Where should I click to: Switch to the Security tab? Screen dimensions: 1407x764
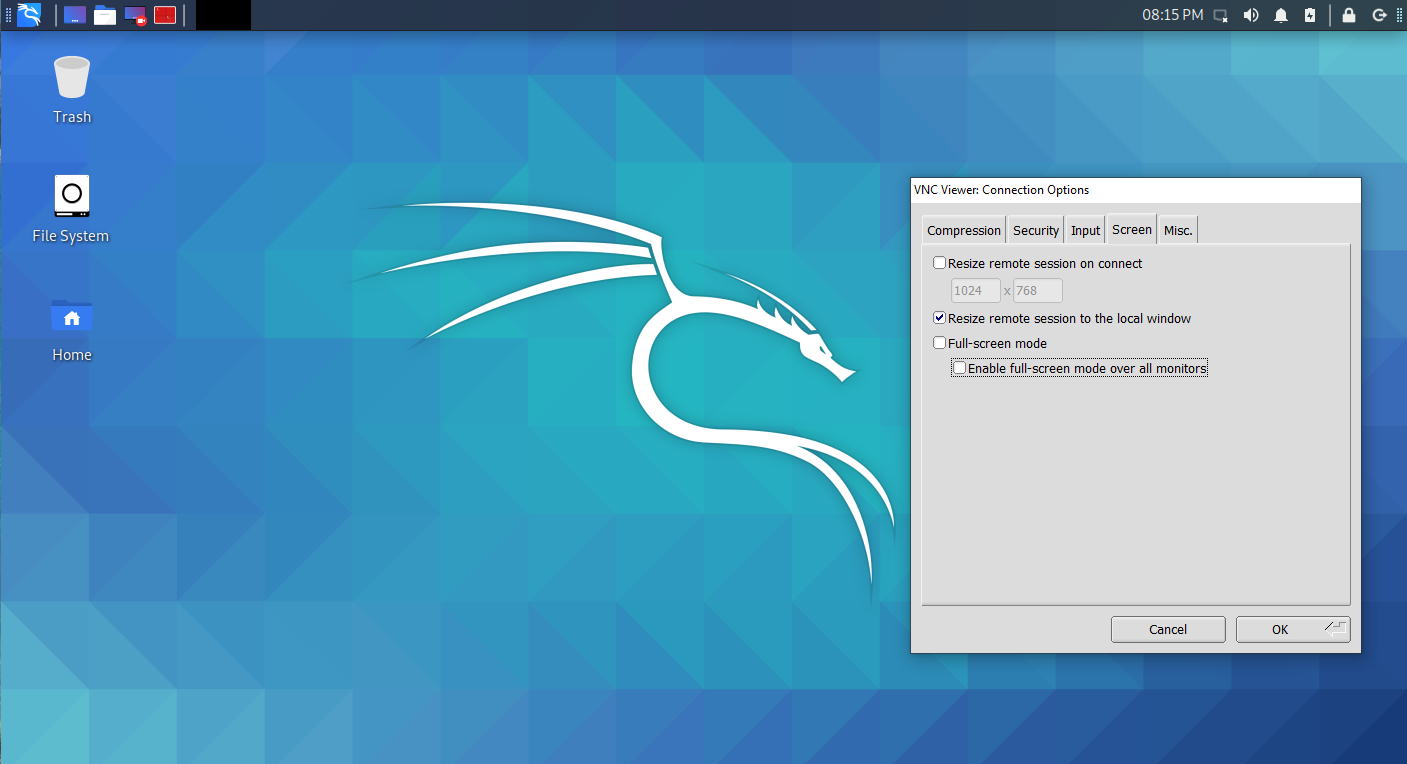(x=1035, y=230)
